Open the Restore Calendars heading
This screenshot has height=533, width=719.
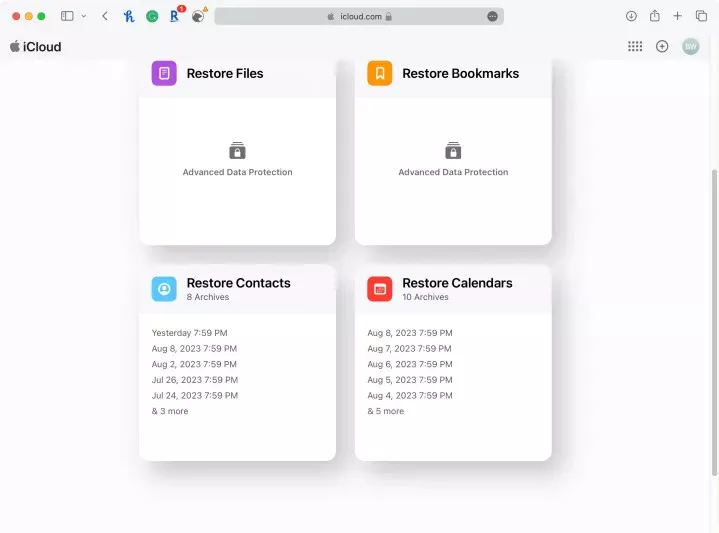(x=458, y=283)
